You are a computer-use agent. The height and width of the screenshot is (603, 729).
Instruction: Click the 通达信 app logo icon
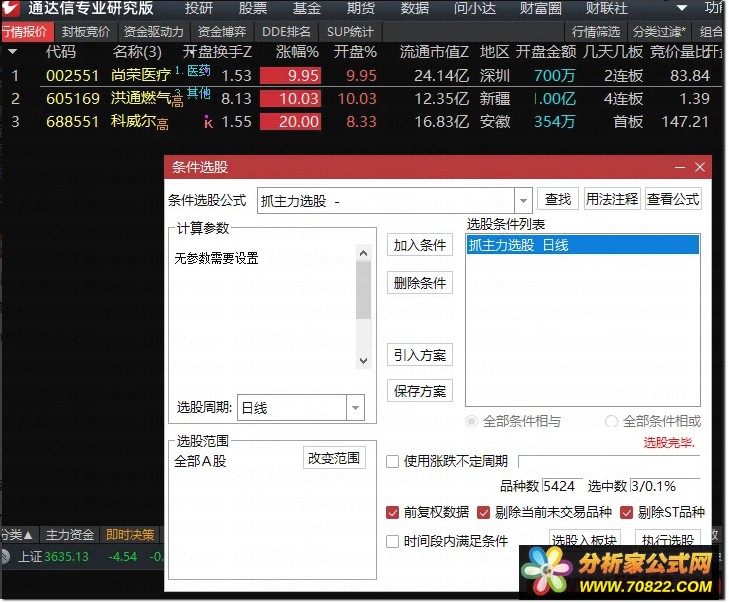point(11,8)
